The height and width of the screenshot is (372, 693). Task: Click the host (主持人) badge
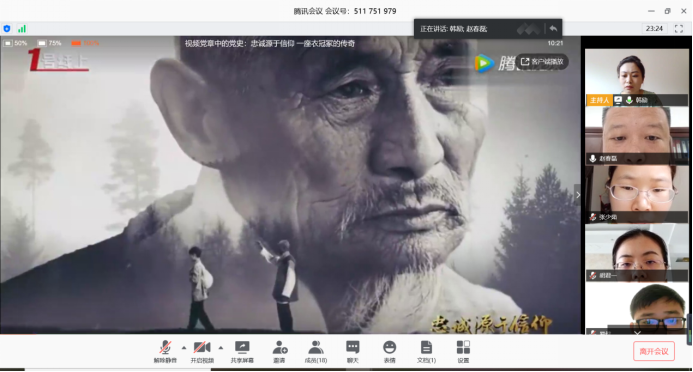pos(599,100)
